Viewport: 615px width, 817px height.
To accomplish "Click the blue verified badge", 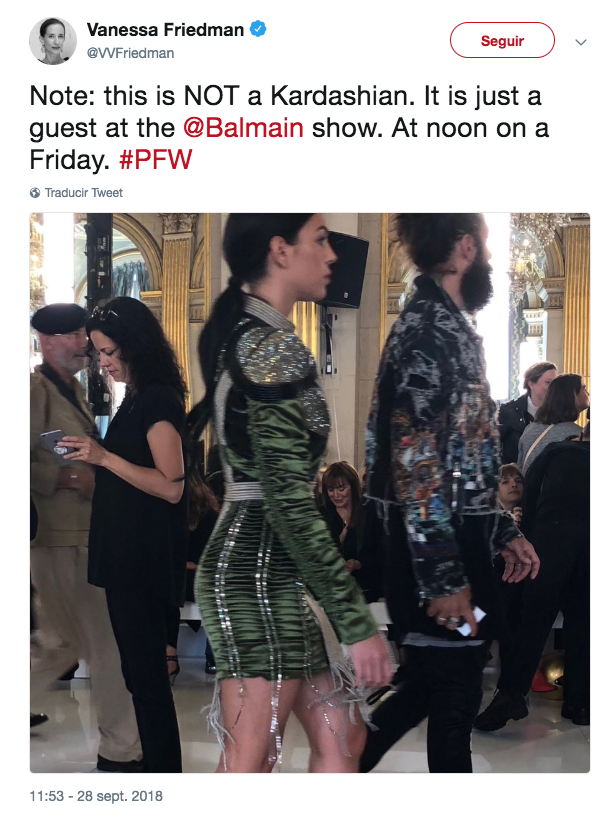I will click(x=258, y=29).
